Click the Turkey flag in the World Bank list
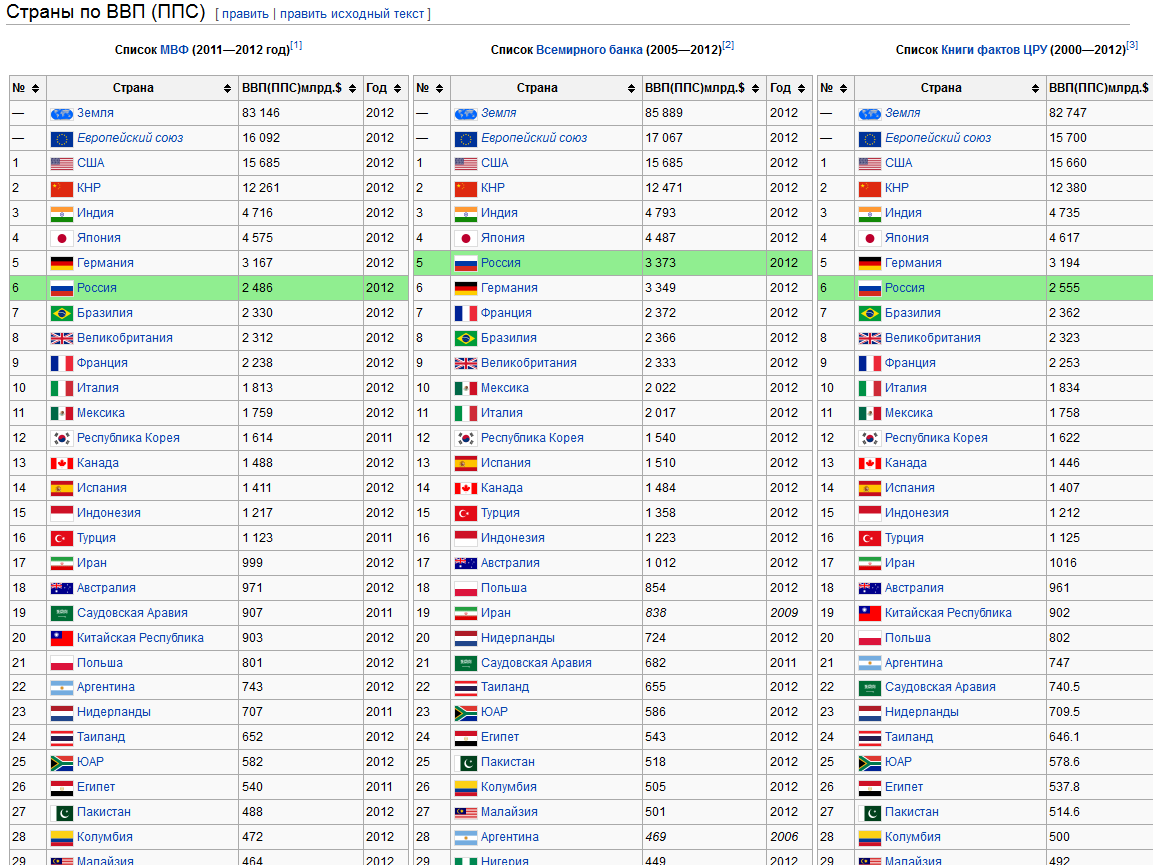The width and height of the screenshot is (1153, 865). [465, 513]
